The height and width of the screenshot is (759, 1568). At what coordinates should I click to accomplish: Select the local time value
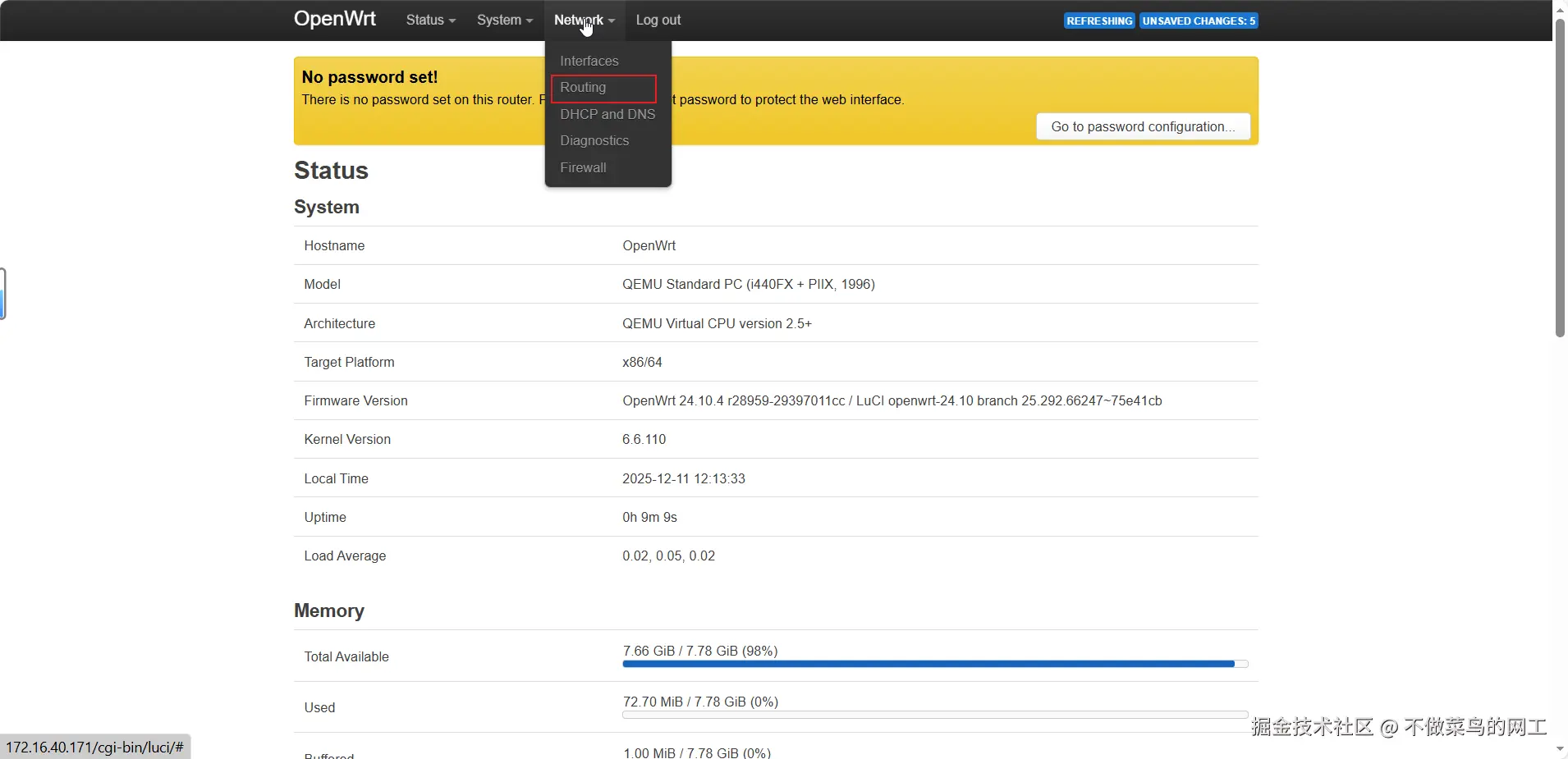683,478
